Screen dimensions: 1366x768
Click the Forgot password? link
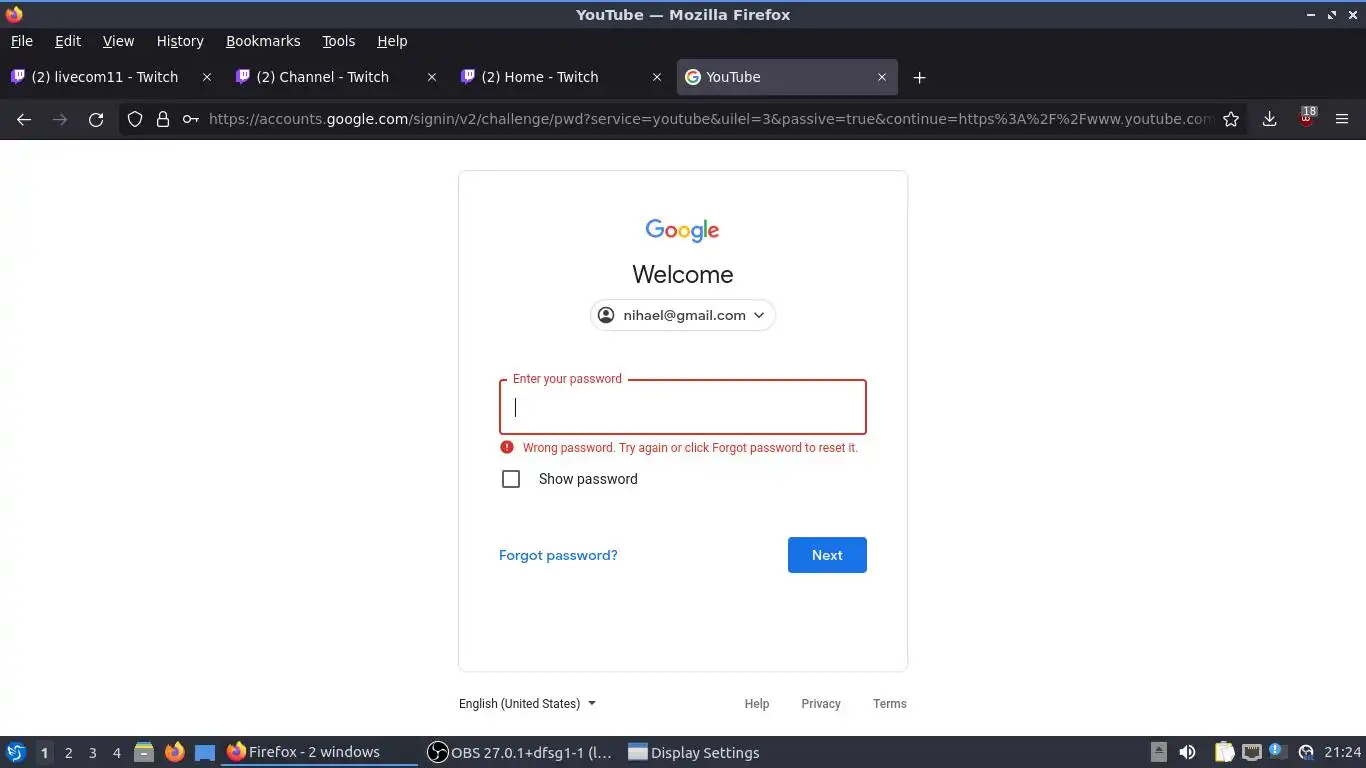point(558,555)
